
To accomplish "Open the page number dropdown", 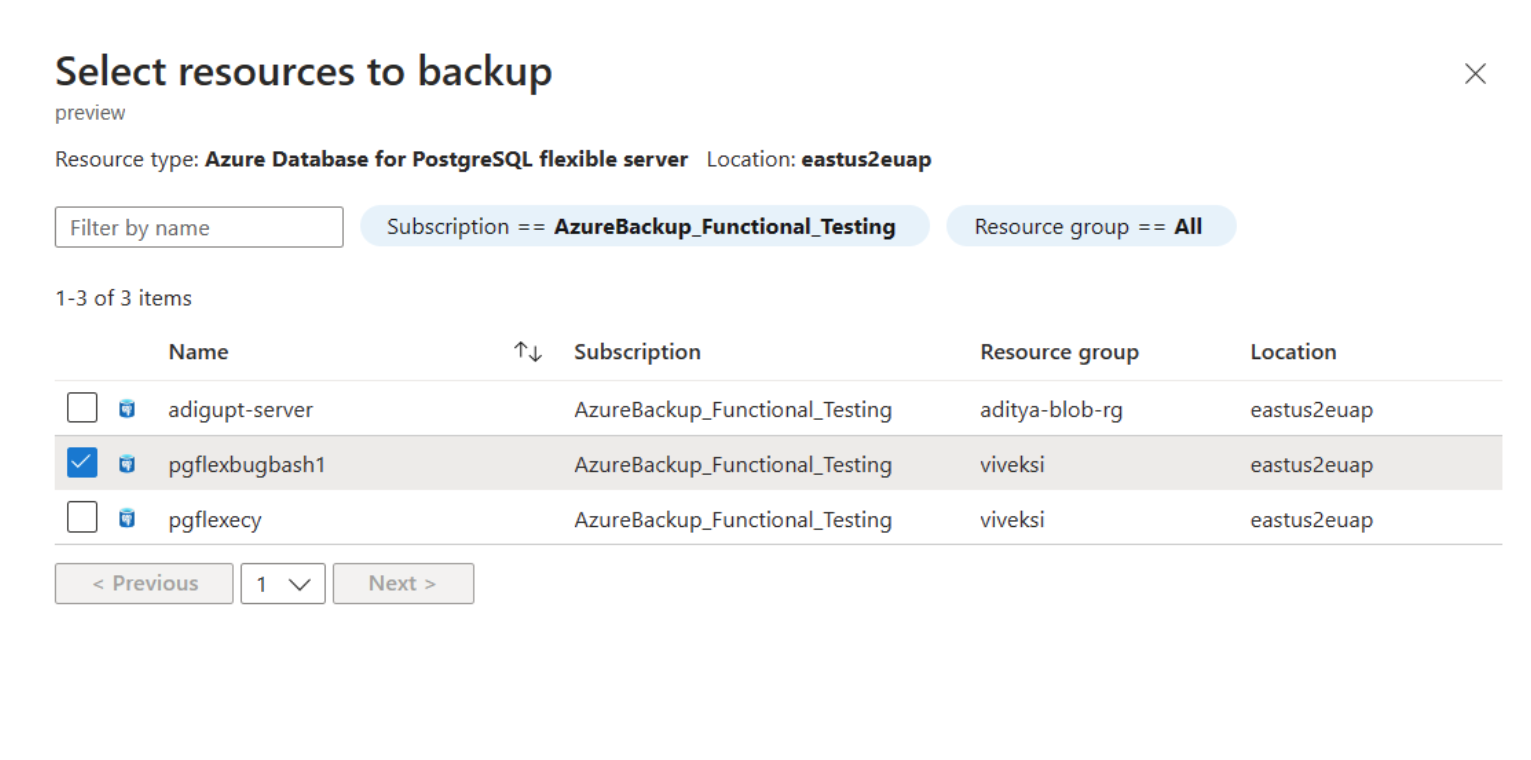I will (283, 584).
